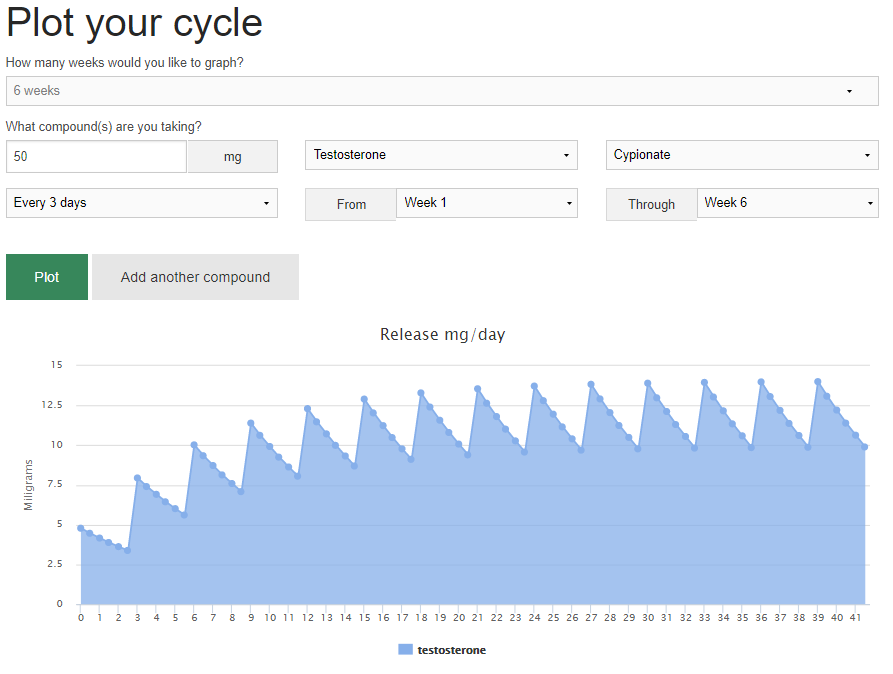Click Add another compound button

[195, 277]
